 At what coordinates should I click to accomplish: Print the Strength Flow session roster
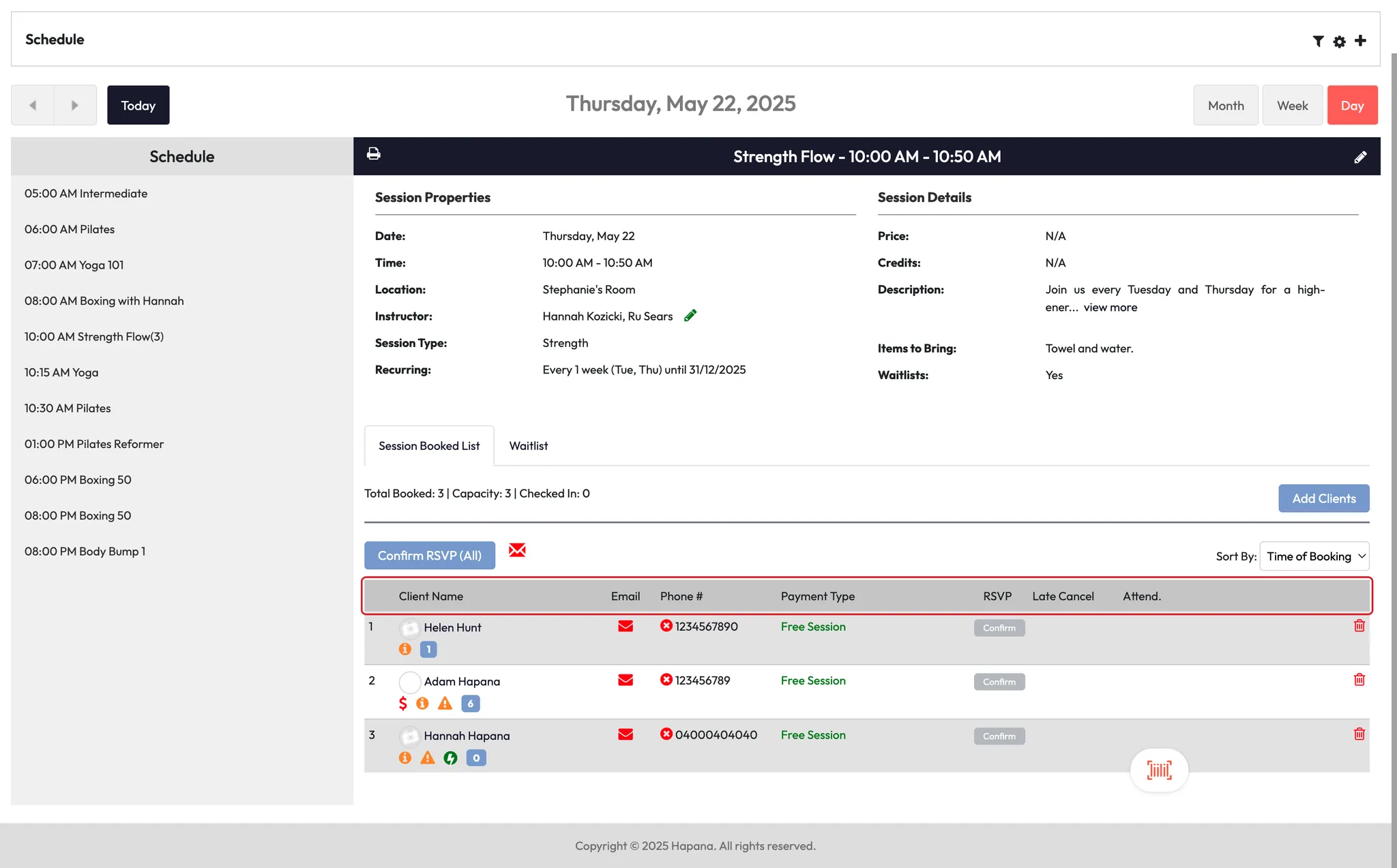click(x=373, y=154)
